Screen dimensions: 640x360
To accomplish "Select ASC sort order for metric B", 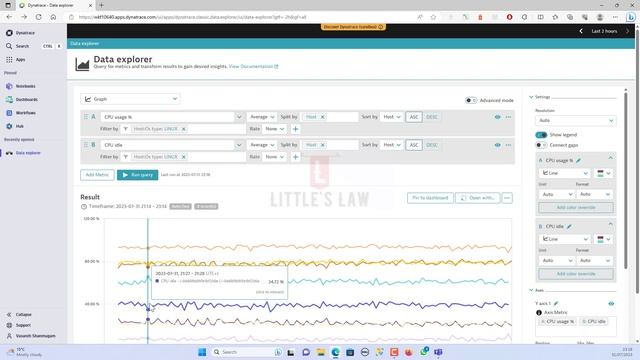I will tap(414, 145).
